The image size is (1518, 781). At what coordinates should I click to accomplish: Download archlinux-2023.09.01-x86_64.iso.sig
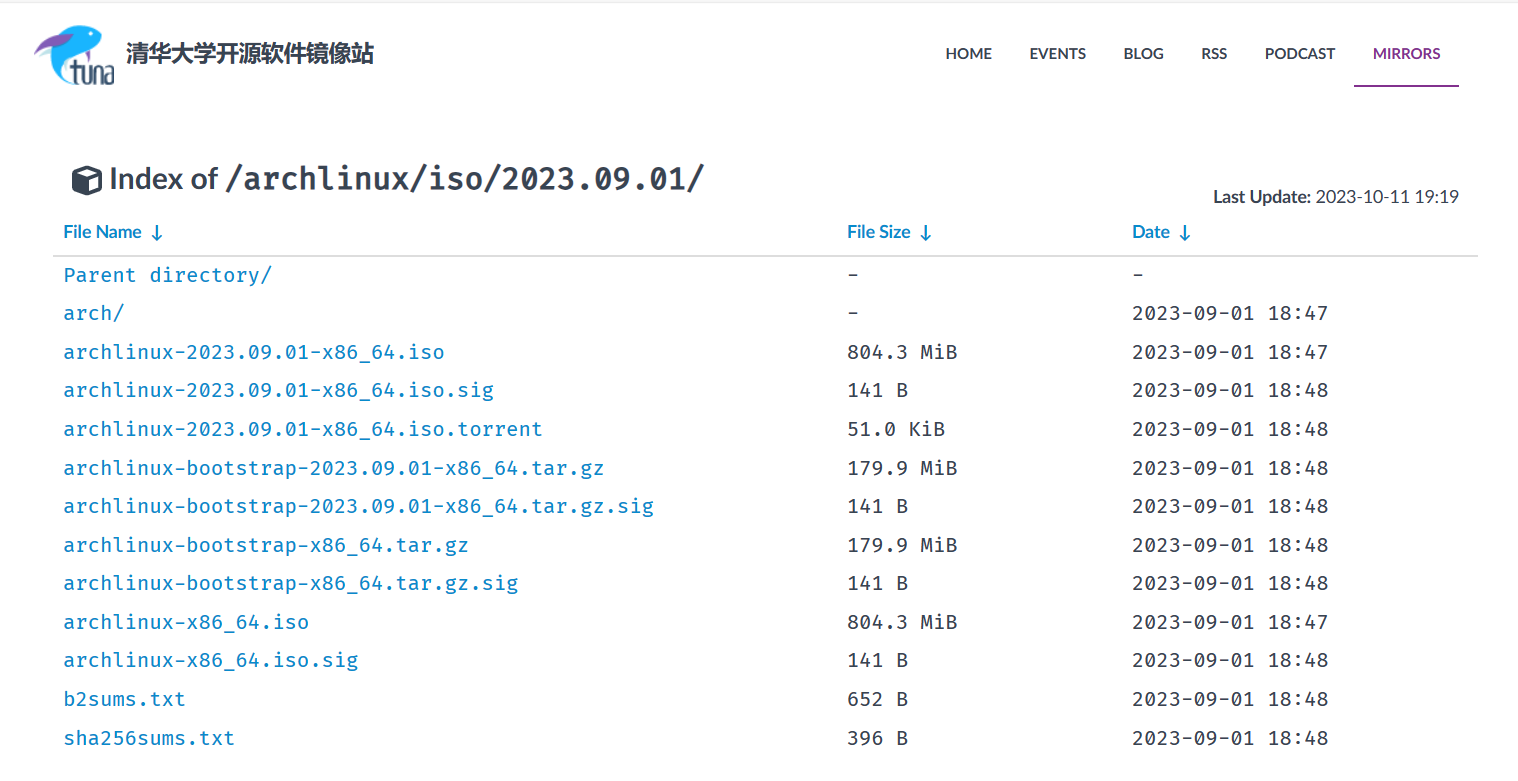[279, 390]
